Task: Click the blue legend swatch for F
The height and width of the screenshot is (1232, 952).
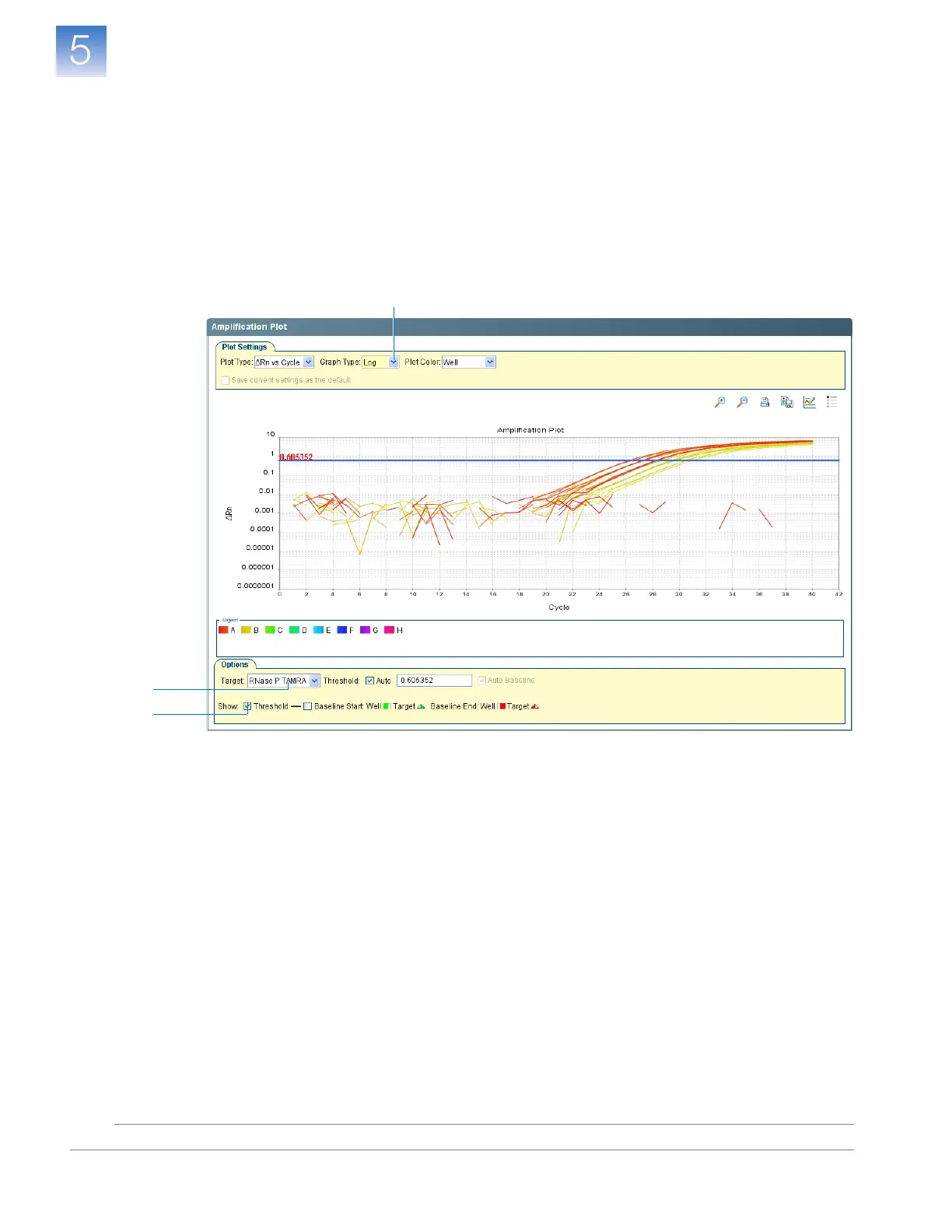Action: 341,630
